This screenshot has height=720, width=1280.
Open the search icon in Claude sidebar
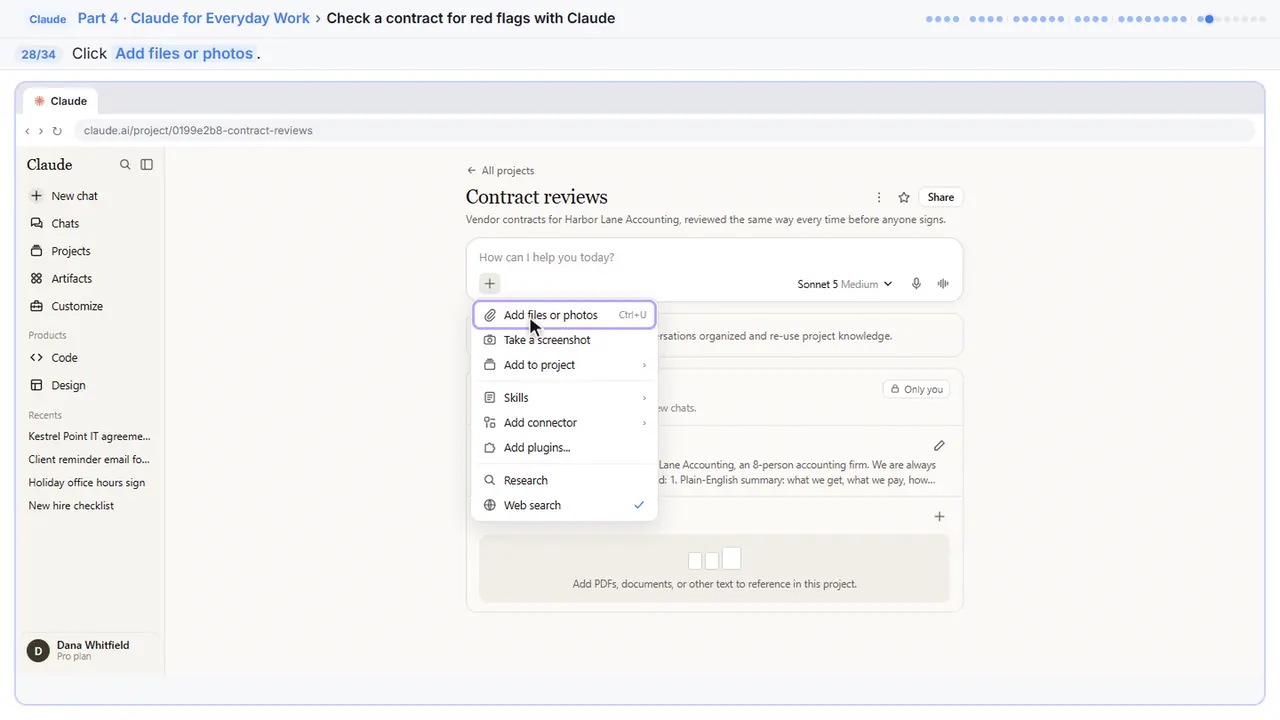[125, 165]
